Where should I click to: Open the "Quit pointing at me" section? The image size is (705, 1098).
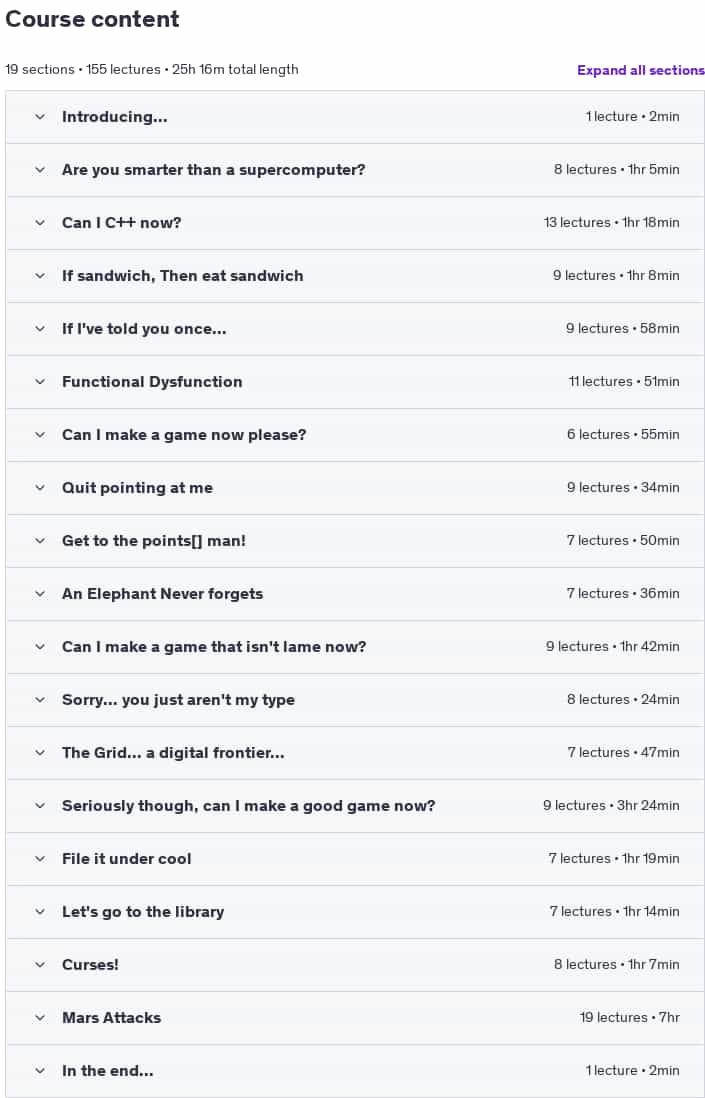click(x=356, y=487)
